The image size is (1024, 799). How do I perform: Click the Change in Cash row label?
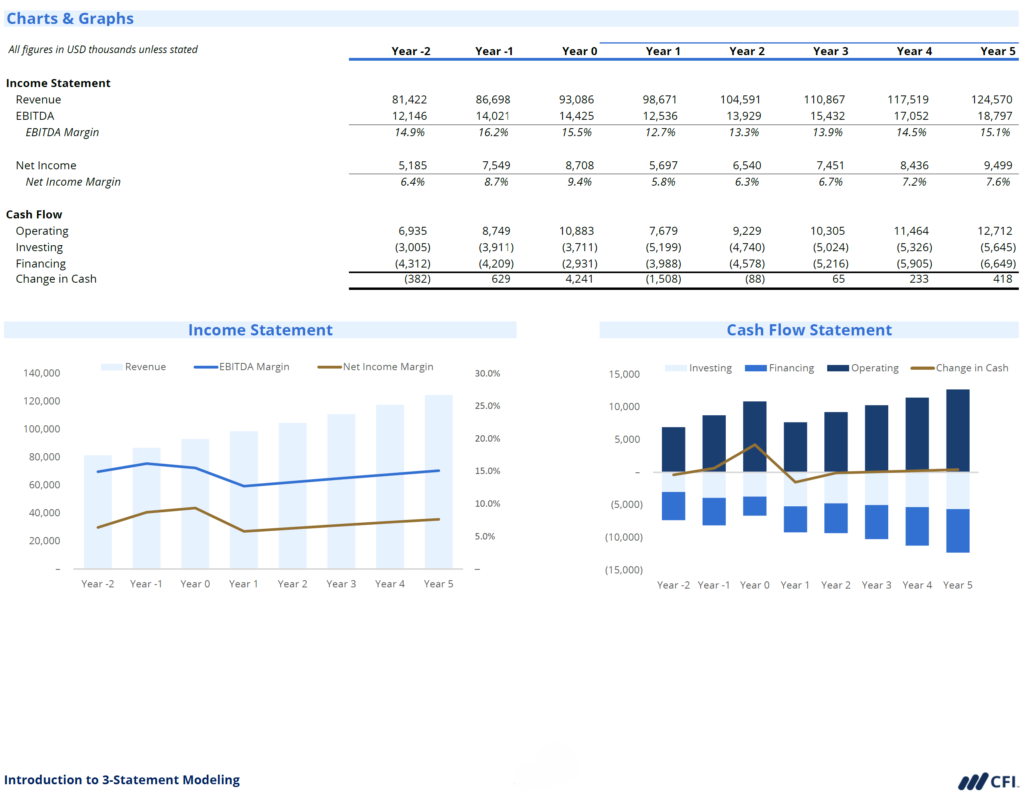coord(56,279)
